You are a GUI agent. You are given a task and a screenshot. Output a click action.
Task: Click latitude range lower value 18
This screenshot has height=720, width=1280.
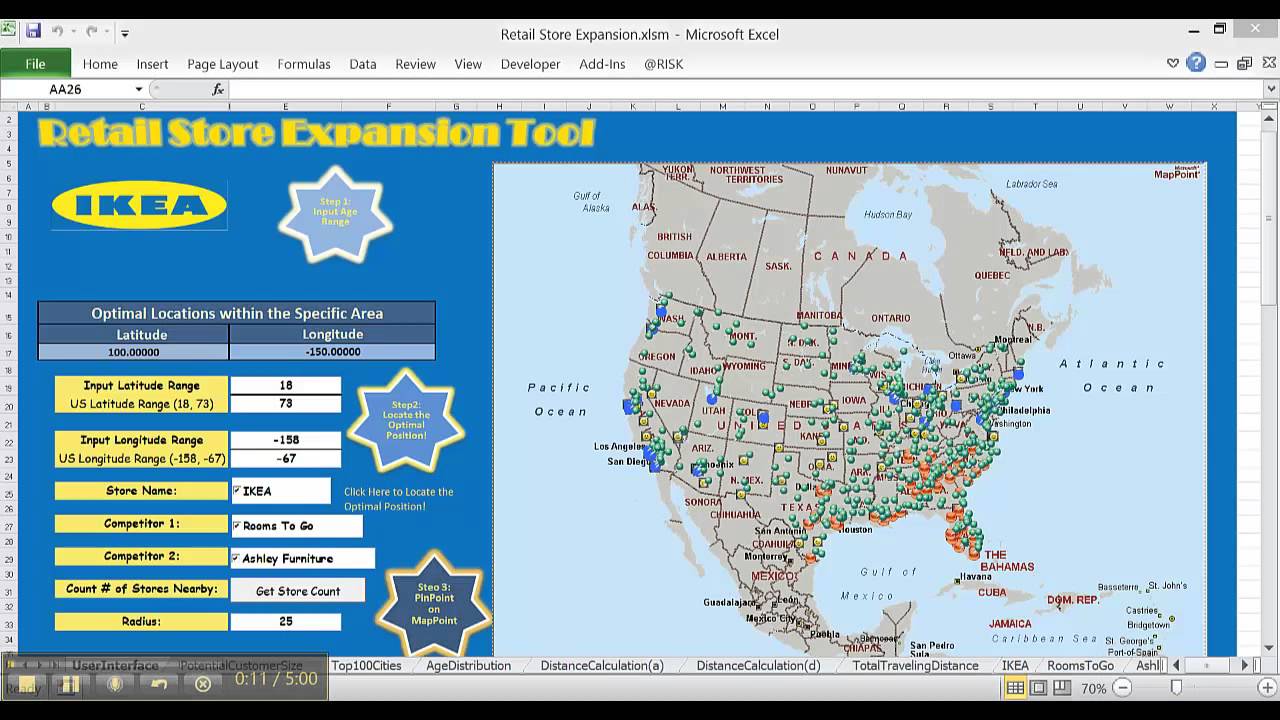[285, 385]
